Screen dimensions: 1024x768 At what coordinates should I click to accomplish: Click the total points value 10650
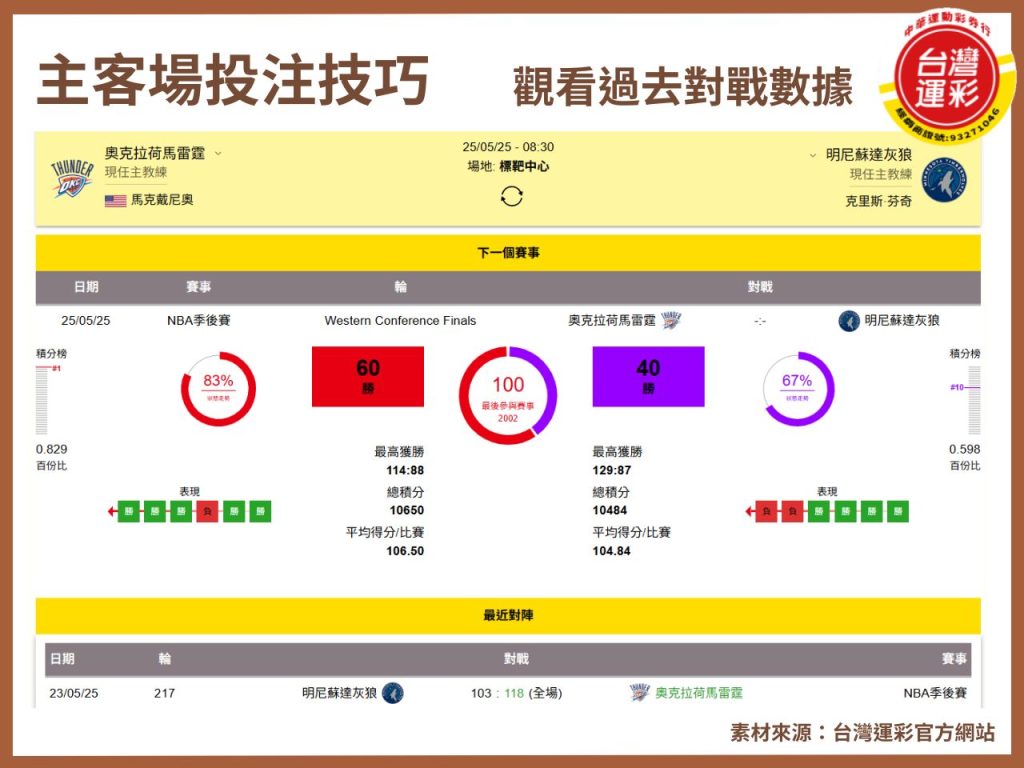pos(407,510)
